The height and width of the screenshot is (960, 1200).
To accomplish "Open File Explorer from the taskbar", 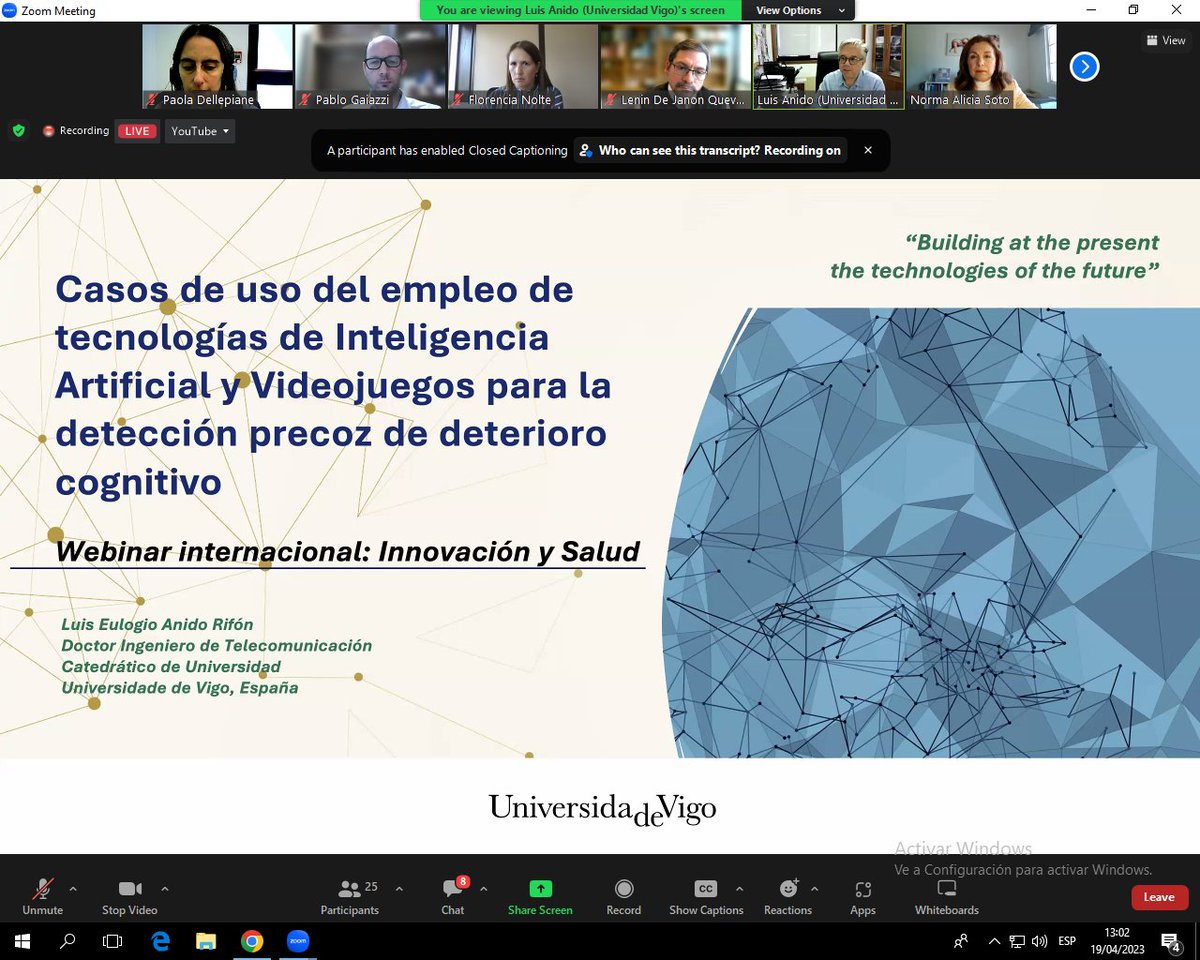I will 206,941.
